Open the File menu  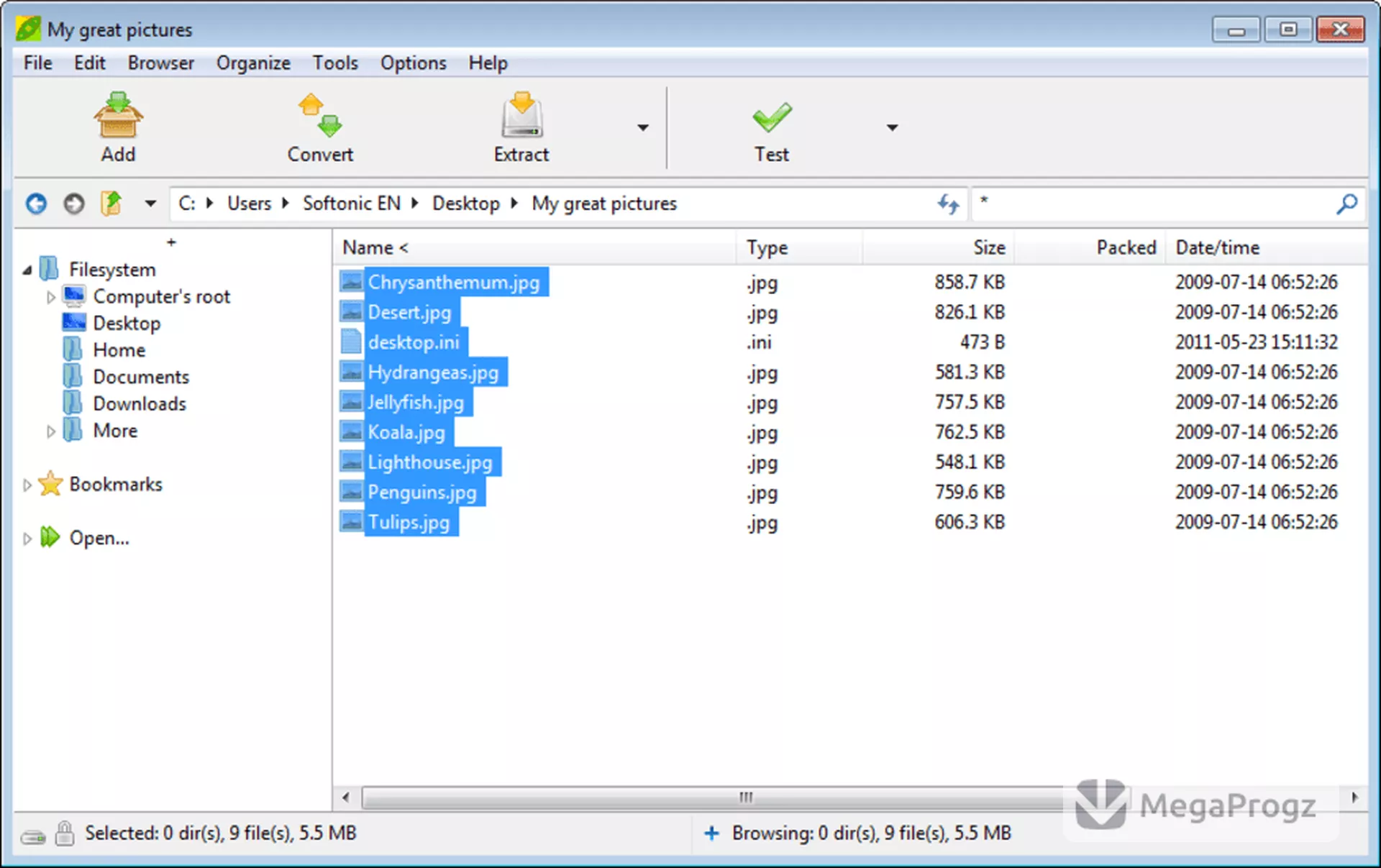tap(37, 63)
